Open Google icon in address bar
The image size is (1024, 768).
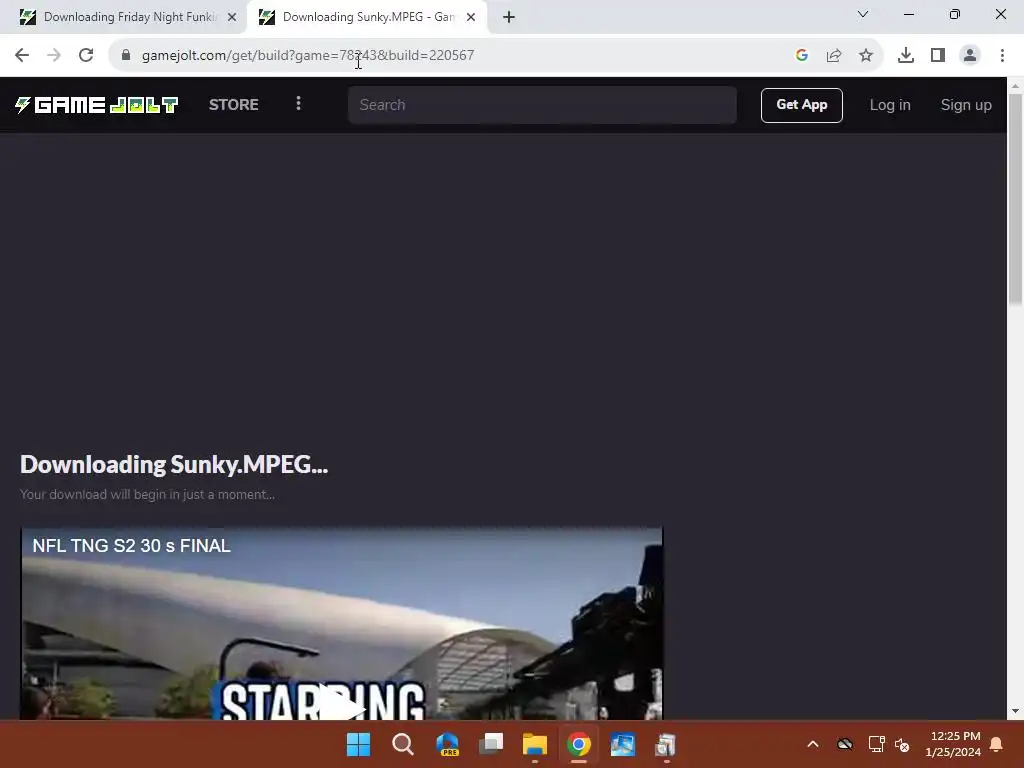(802, 56)
